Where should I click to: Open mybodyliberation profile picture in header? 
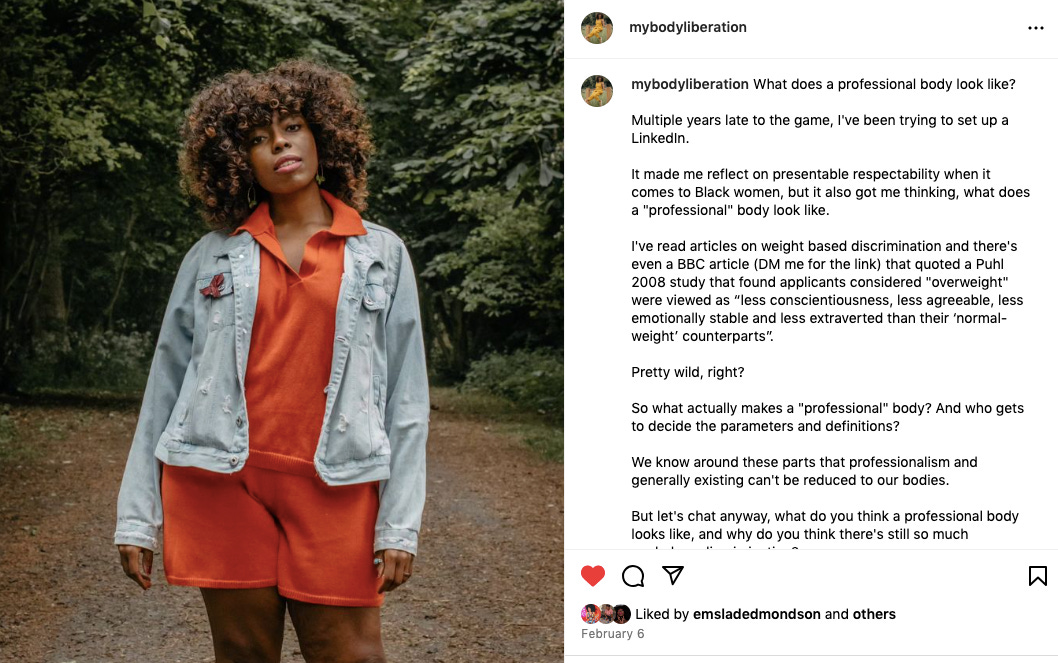coord(597,28)
